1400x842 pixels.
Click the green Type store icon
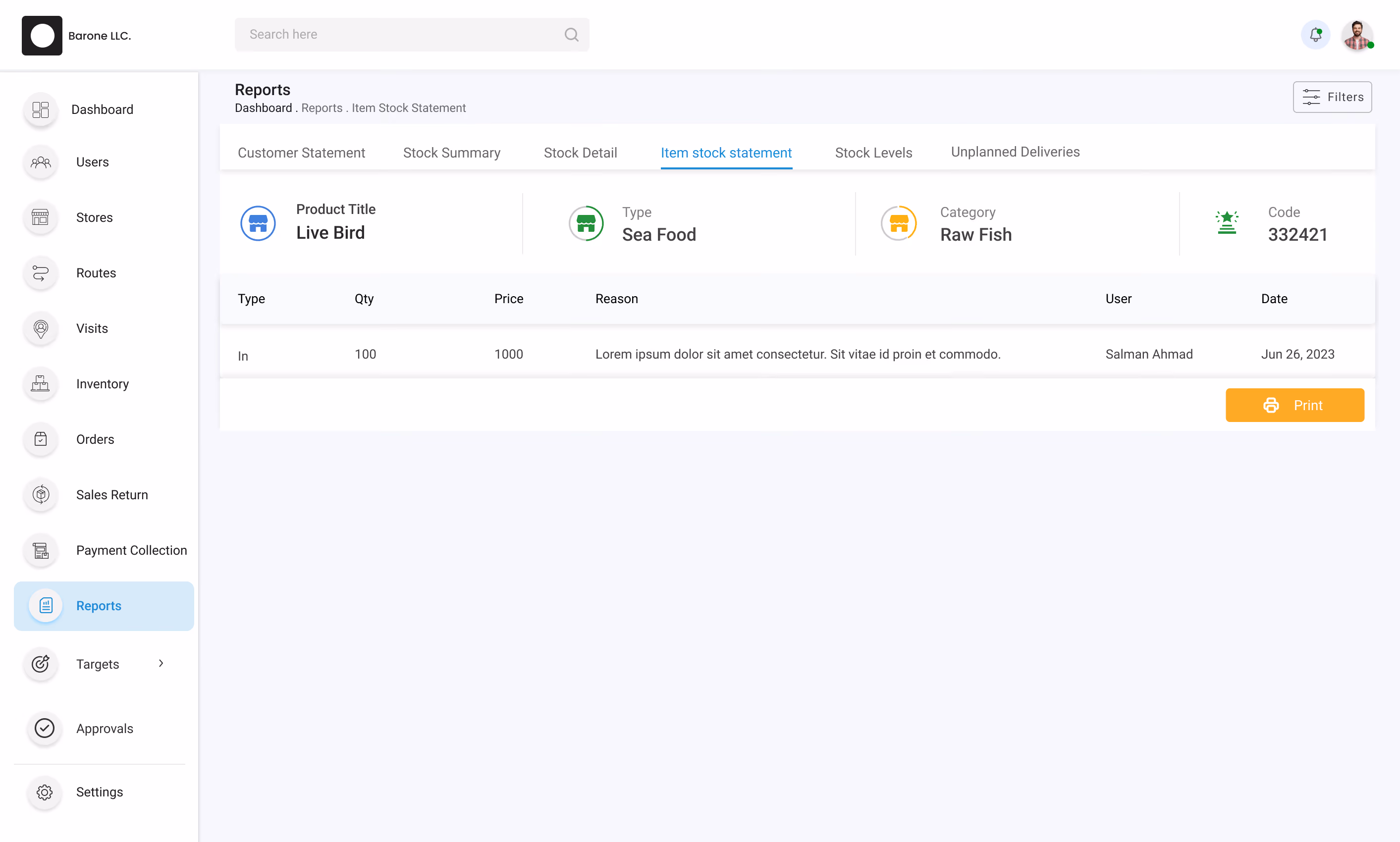click(586, 223)
